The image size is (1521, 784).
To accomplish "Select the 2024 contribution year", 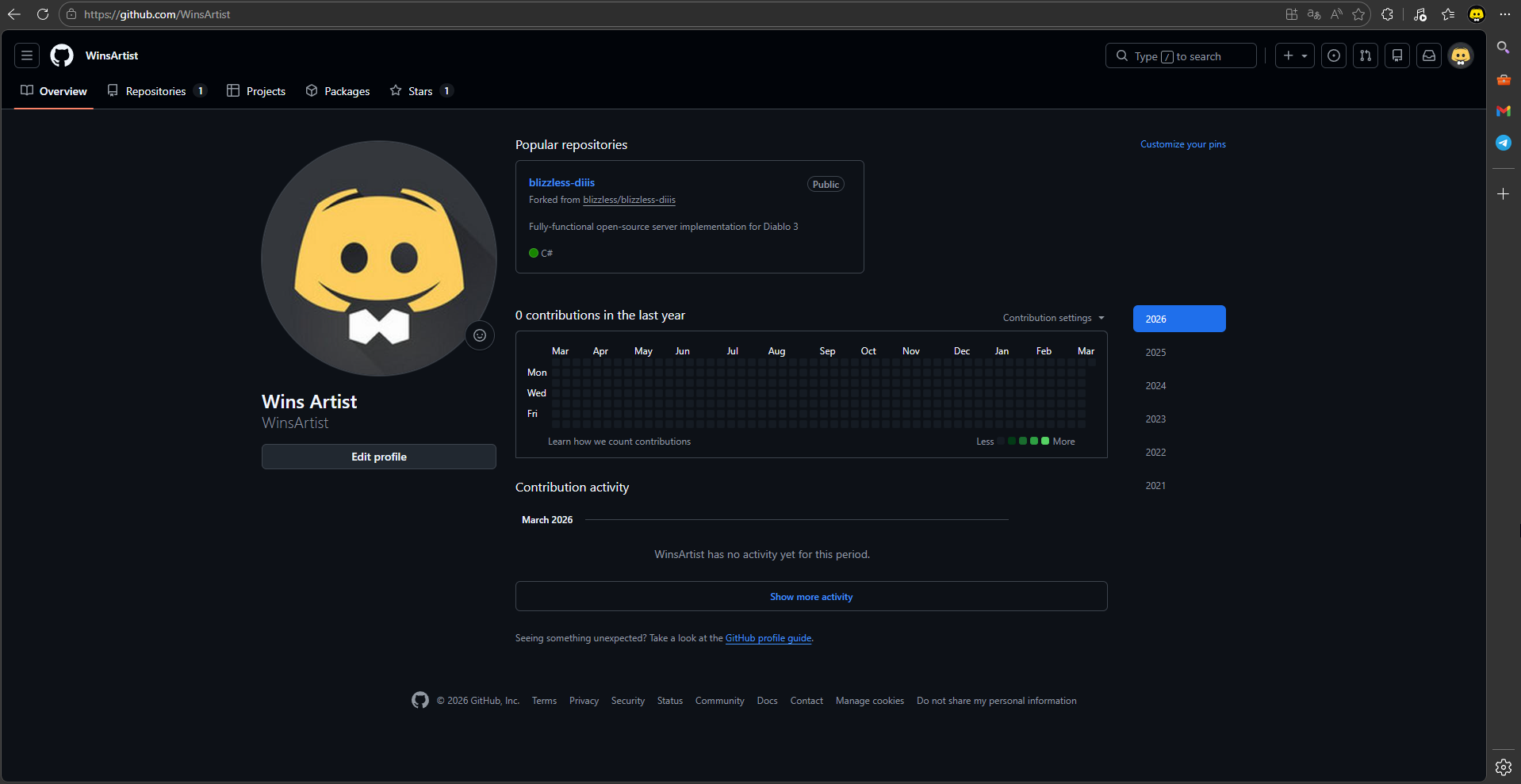I will pos(1179,385).
